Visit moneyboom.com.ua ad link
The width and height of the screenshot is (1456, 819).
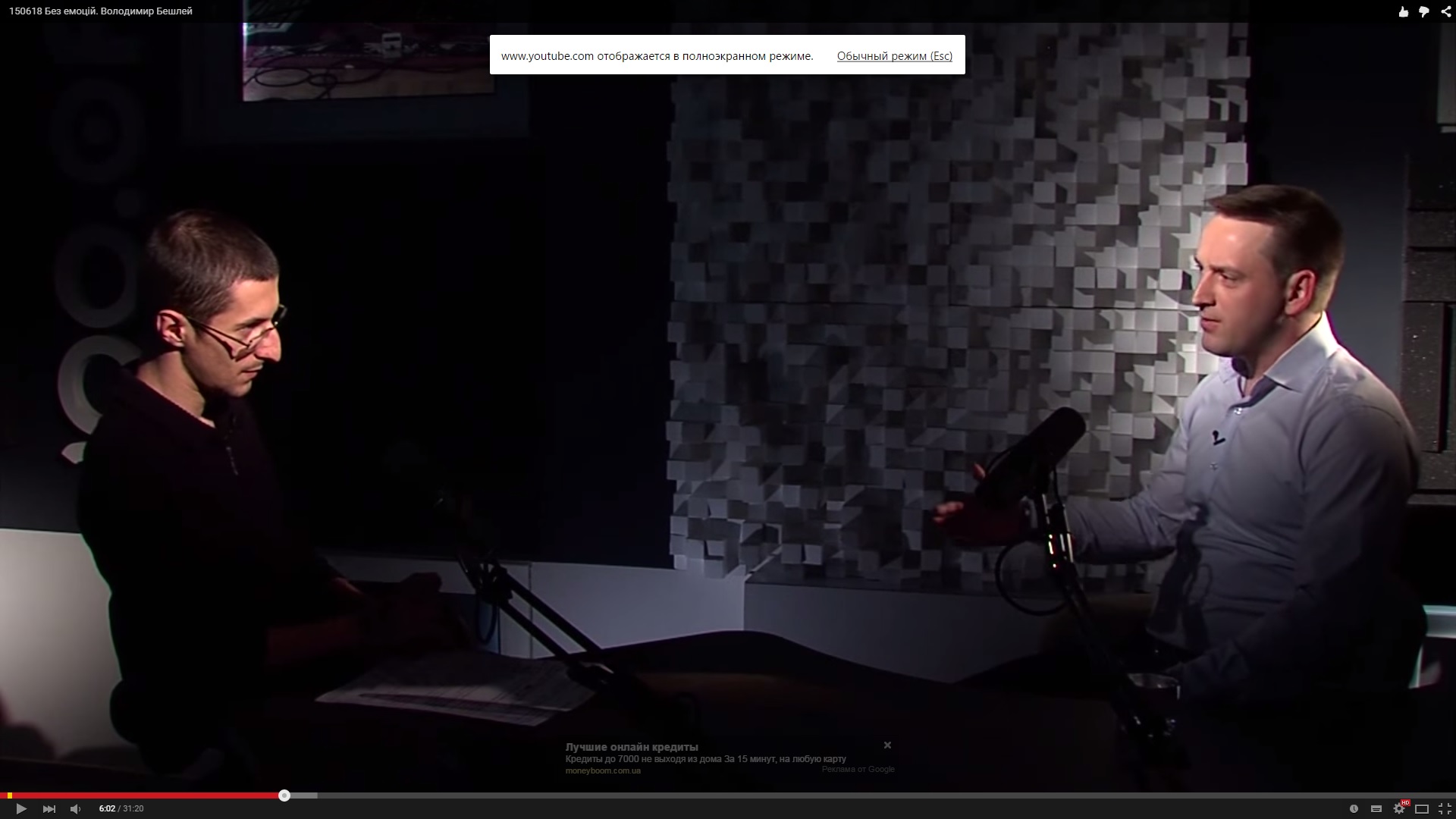(603, 770)
